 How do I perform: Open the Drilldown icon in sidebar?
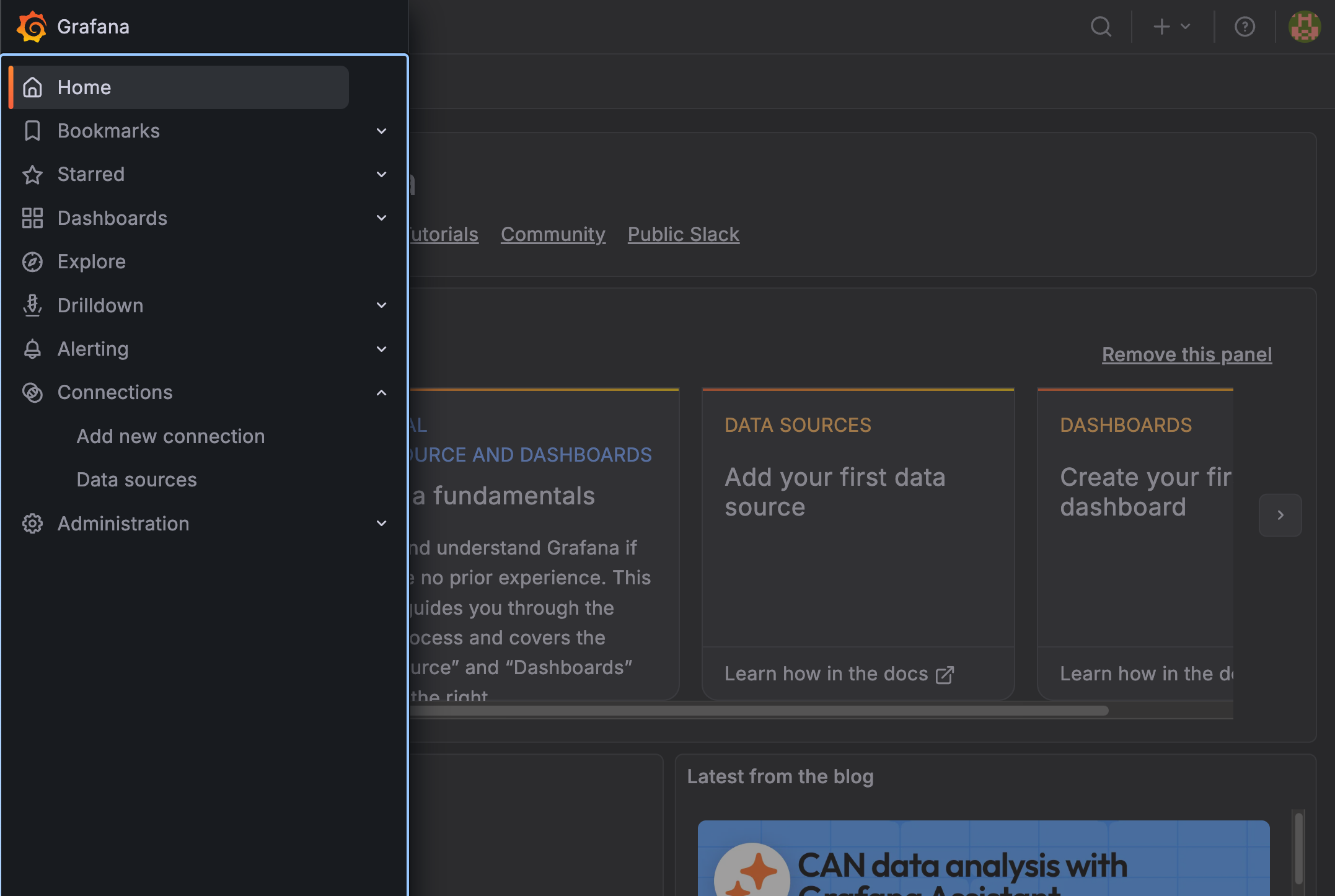point(33,305)
